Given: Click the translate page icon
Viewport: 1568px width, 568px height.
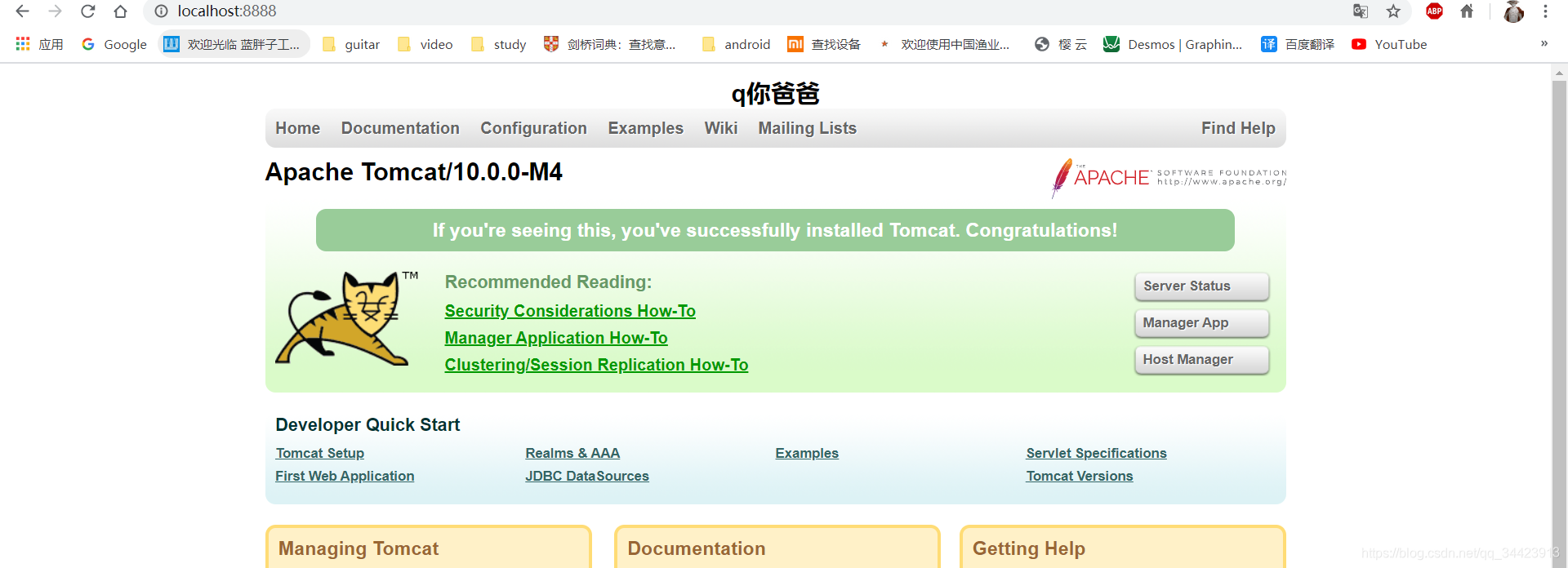Looking at the screenshot, I should coord(1361,11).
